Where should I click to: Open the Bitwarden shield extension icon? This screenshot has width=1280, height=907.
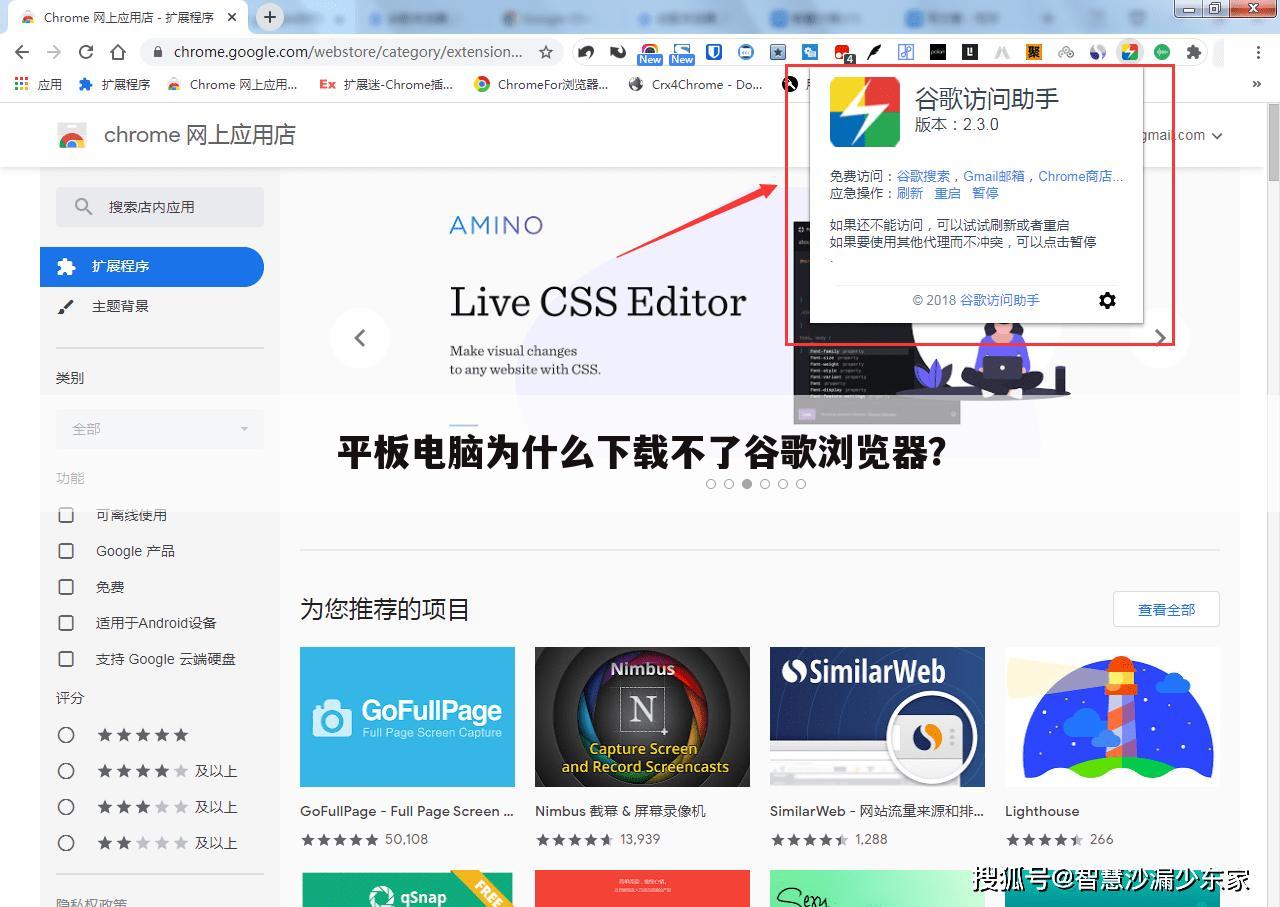[714, 52]
